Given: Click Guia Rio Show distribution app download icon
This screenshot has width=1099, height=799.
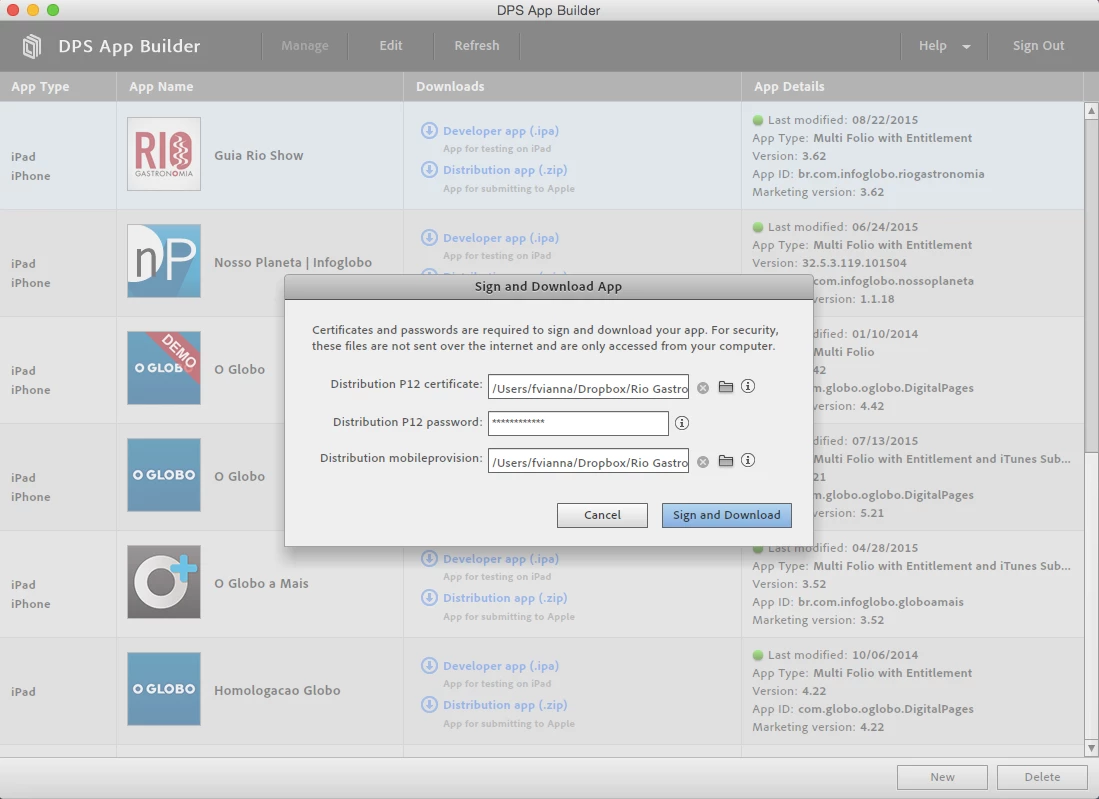Looking at the screenshot, I should coord(429,170).
